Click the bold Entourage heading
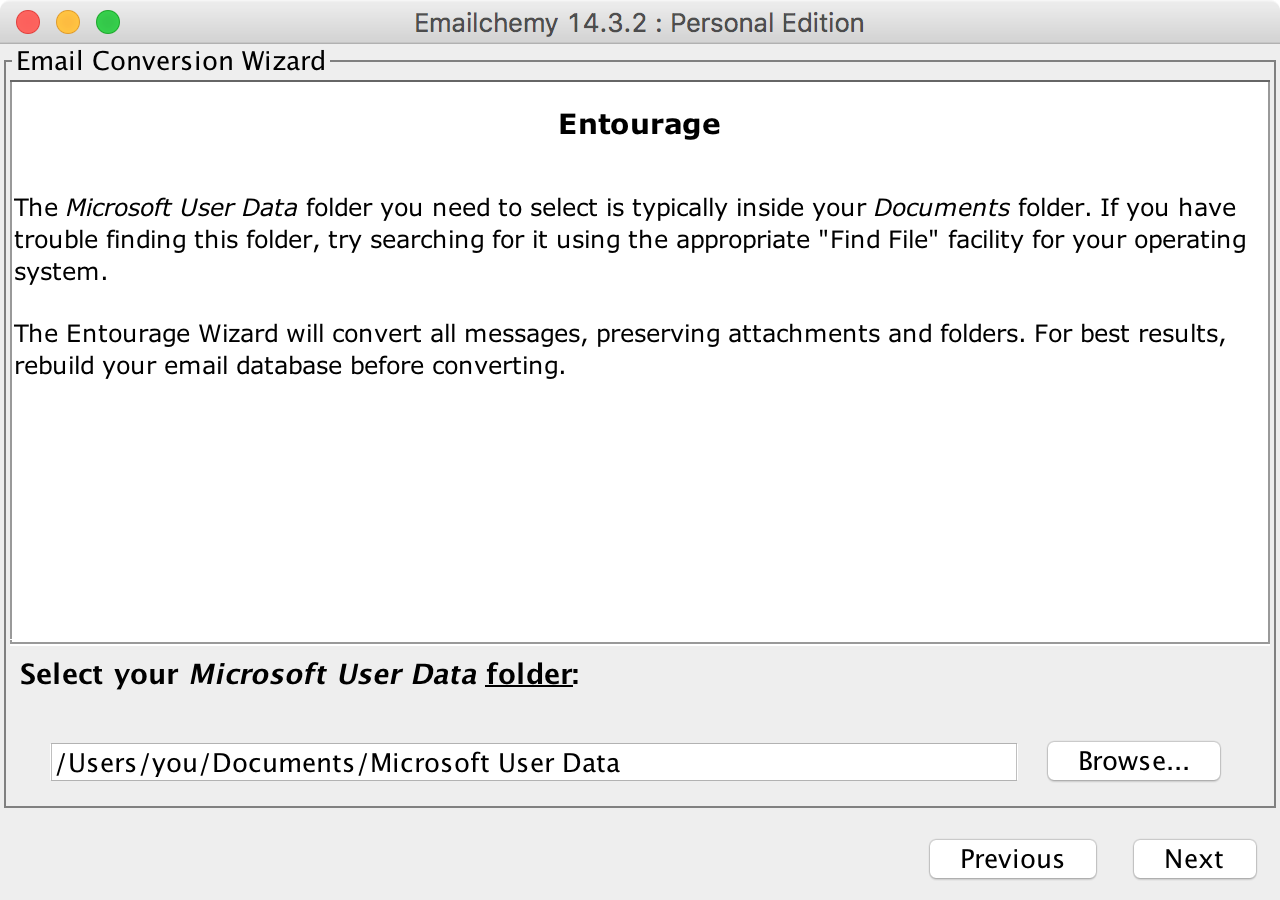Viewport: 1280px width, 900px height. click(639, 124)
